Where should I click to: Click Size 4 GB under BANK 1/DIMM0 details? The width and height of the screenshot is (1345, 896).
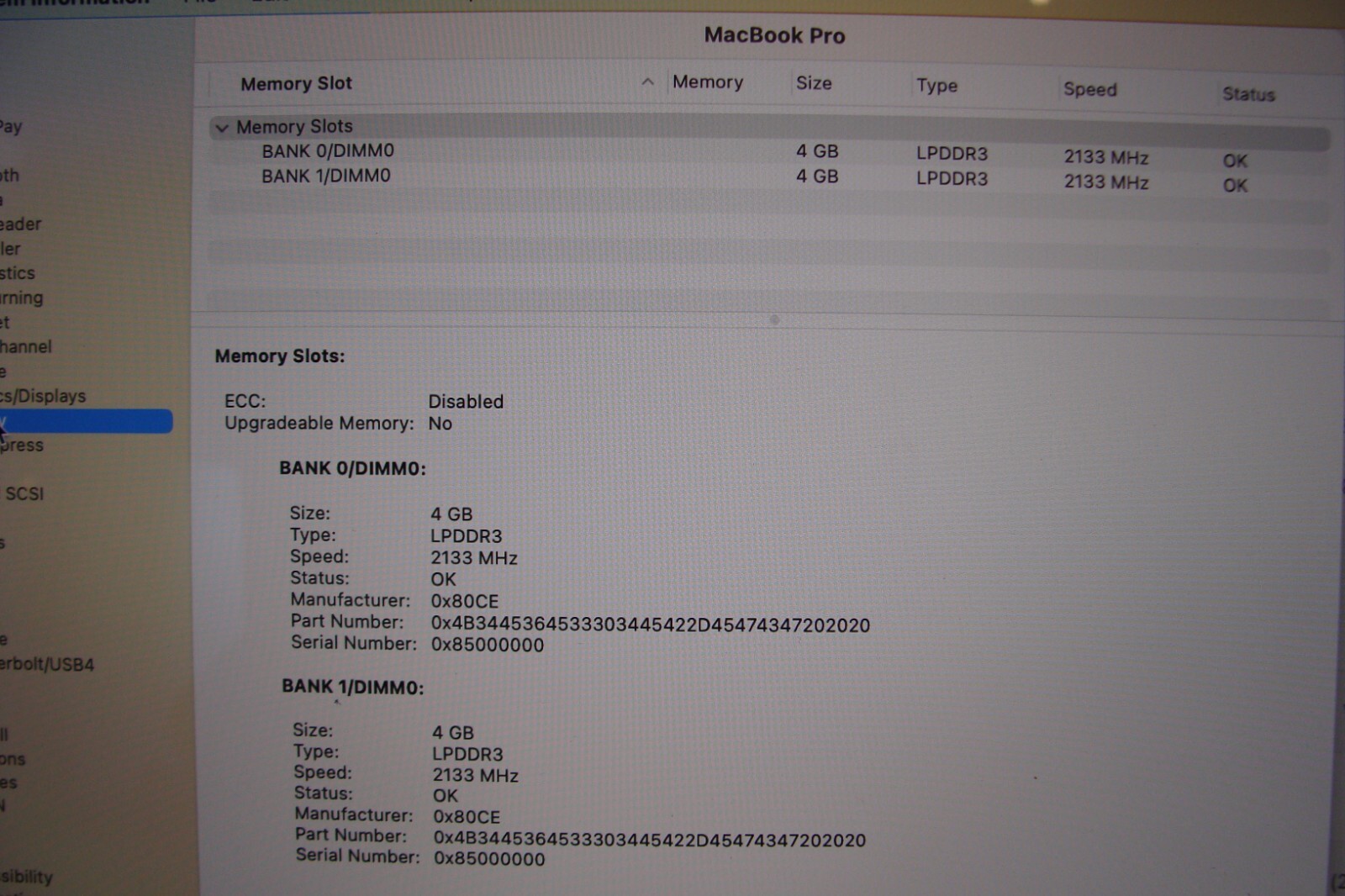[453, 733]
